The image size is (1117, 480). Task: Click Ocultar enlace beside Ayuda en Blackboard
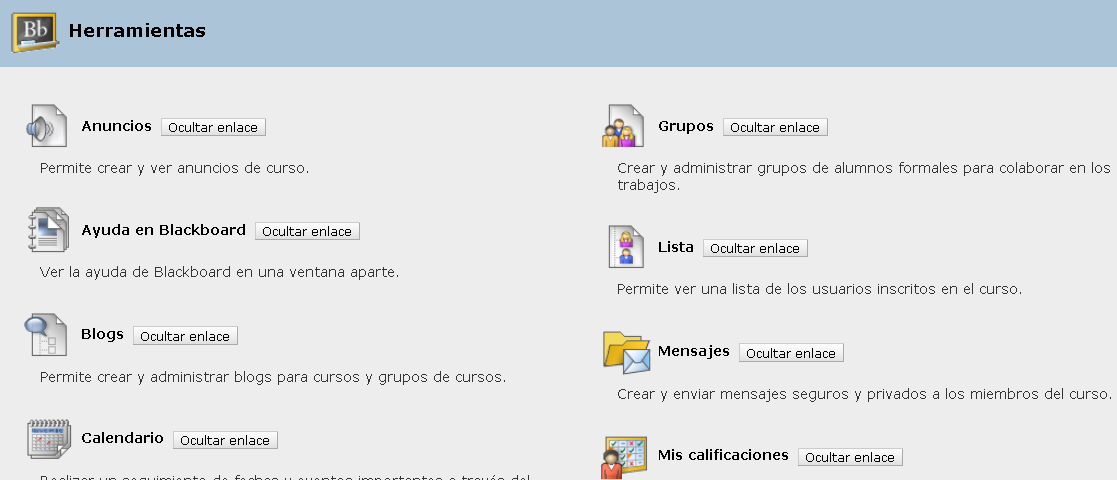307,231
